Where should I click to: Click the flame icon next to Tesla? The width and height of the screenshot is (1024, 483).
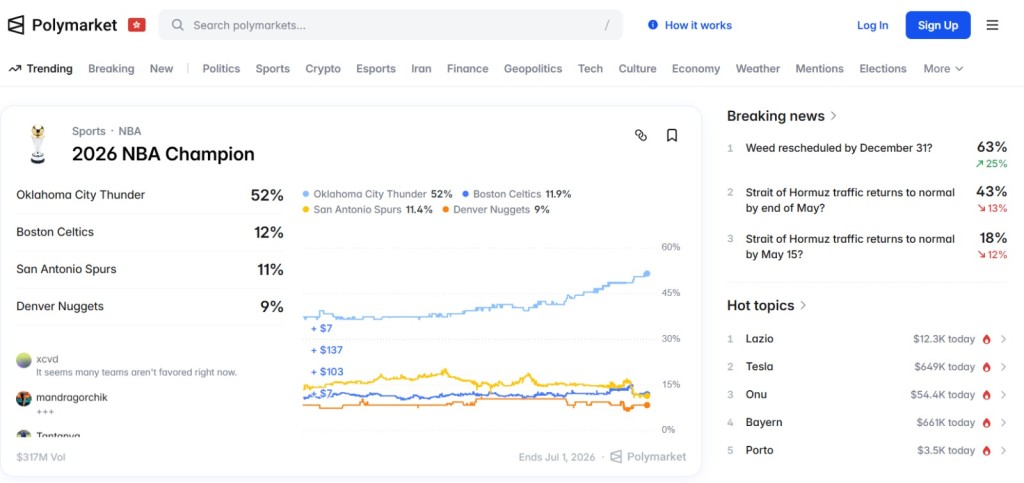click(986, 367)
